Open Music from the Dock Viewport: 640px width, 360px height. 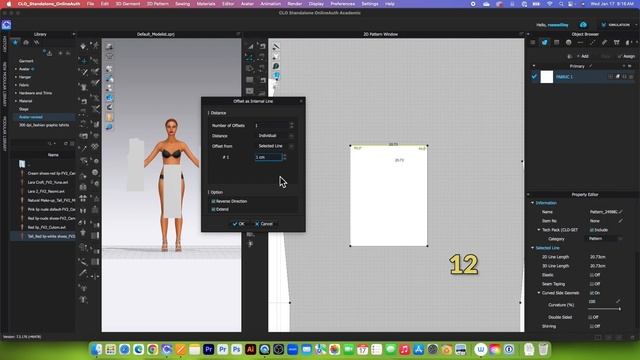tap(404, 349)
